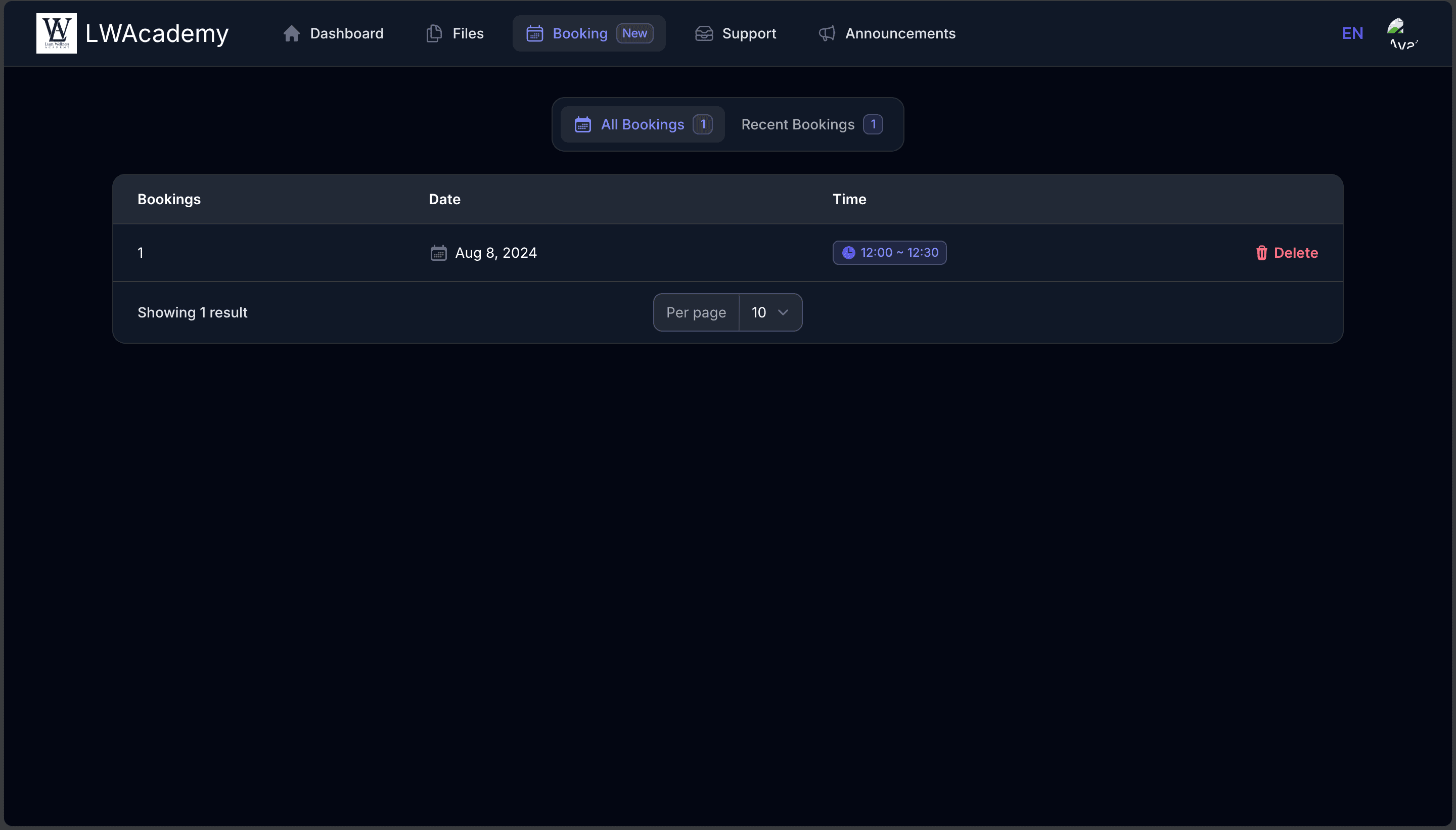Click the Files document icon

click(434, 33)
